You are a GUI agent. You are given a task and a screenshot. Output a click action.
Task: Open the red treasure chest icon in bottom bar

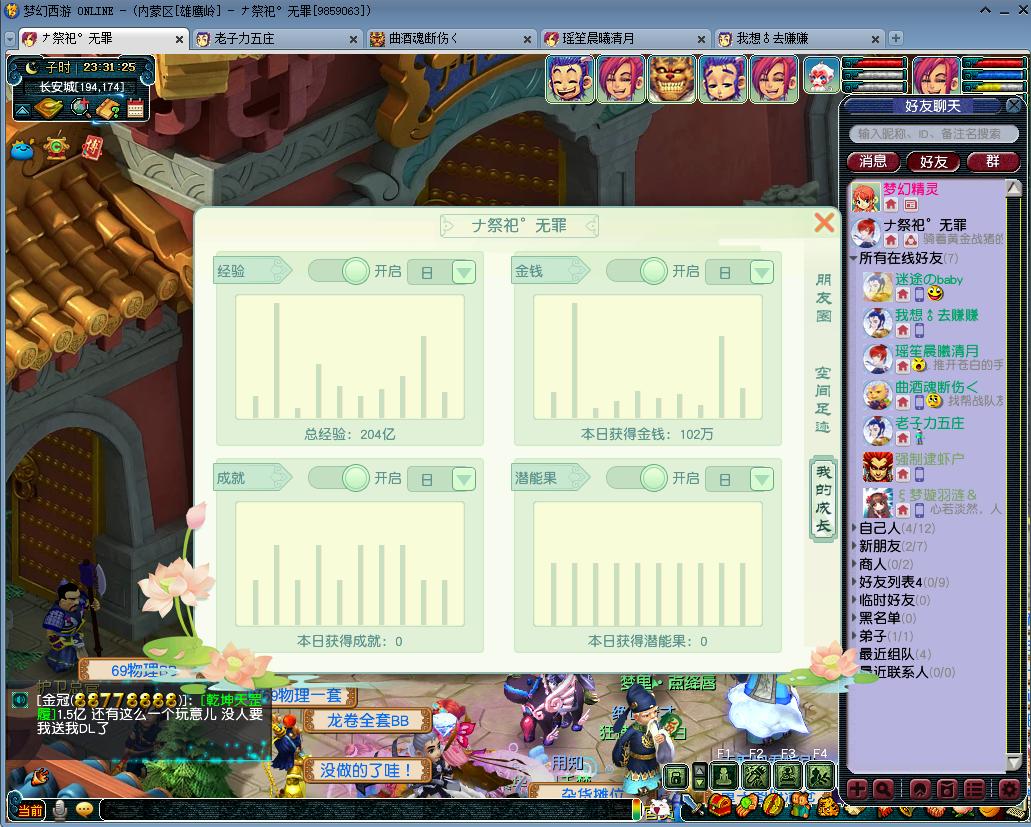coord(719,805)
